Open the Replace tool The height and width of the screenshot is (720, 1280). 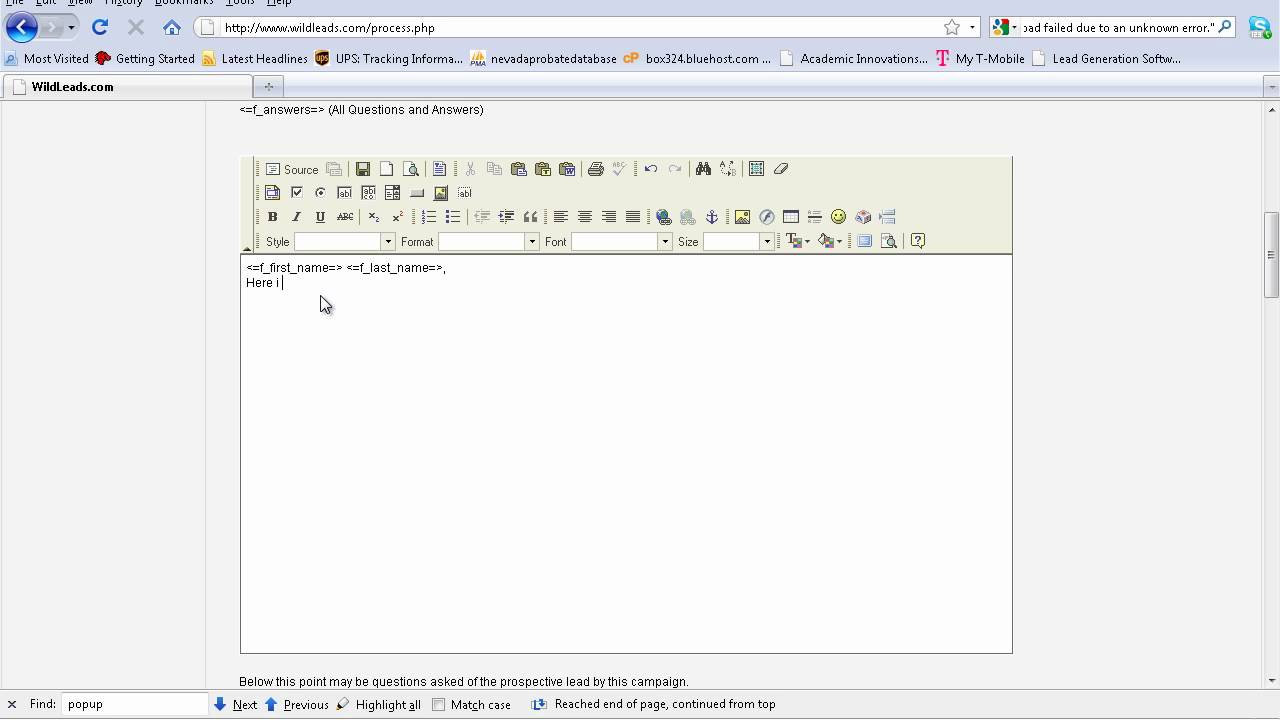pos(727,169)
